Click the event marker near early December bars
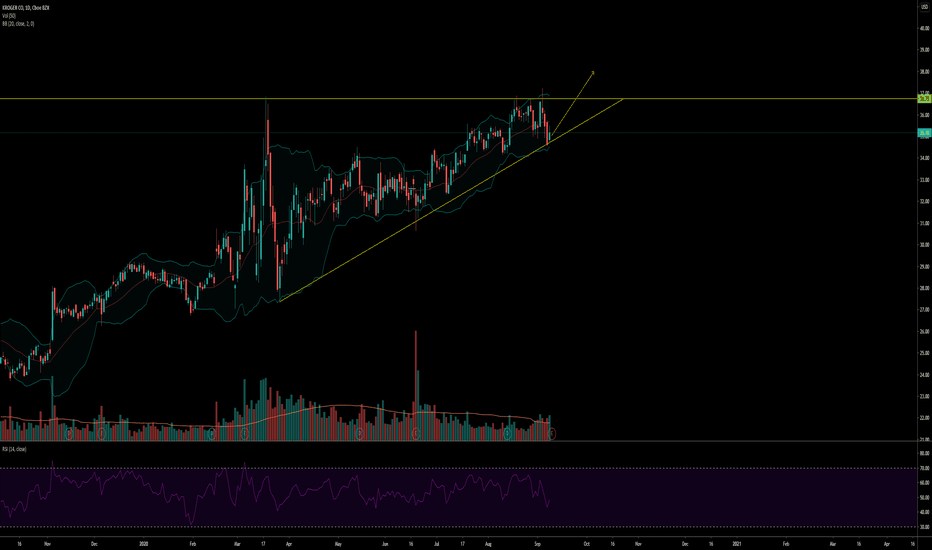 tap(101, 435)
